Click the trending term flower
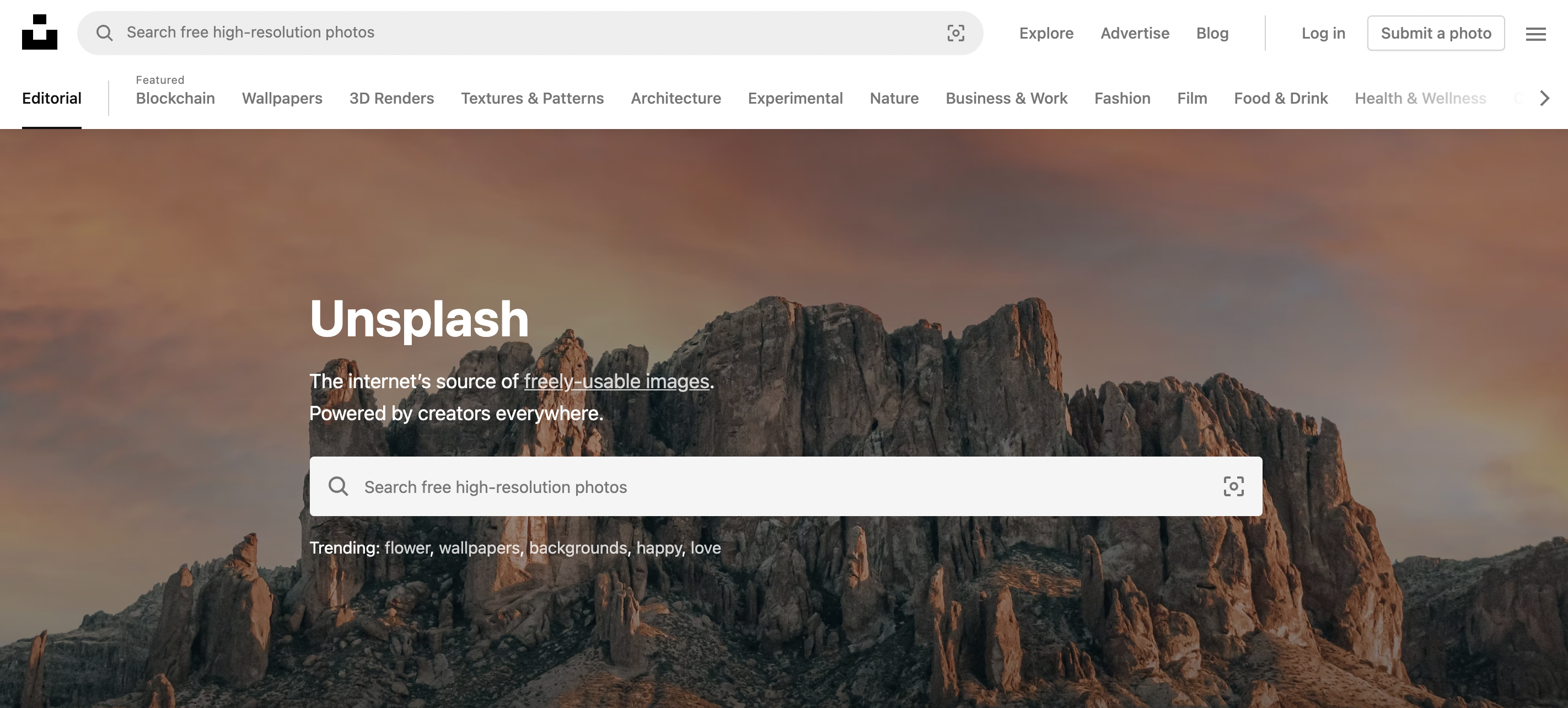 coord(406,548)
